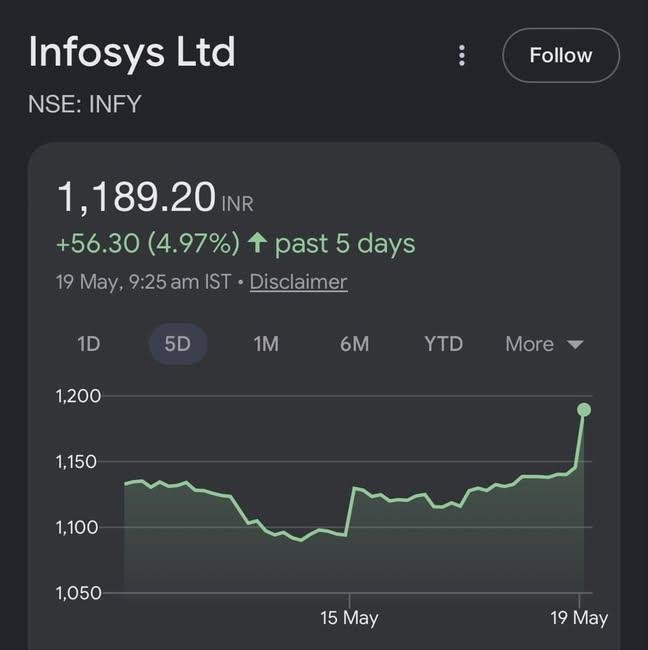
Task: Expand the More time ranges dropdown arrow
Action: pos(575,344)
